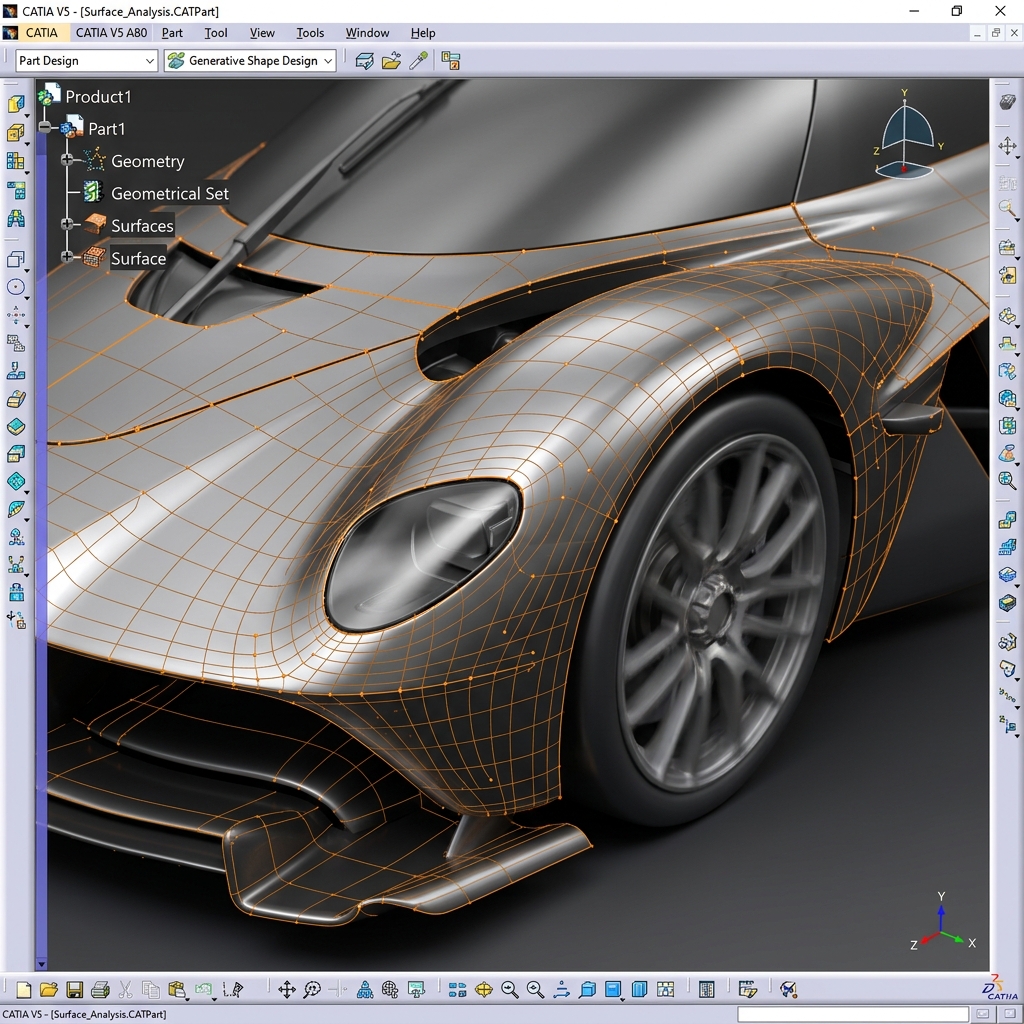Image resolution: width=1024 pixels, height=1024 pixels.
Task: Click the globe icon in bottom toolbar
Action: (x=390, y=989)
